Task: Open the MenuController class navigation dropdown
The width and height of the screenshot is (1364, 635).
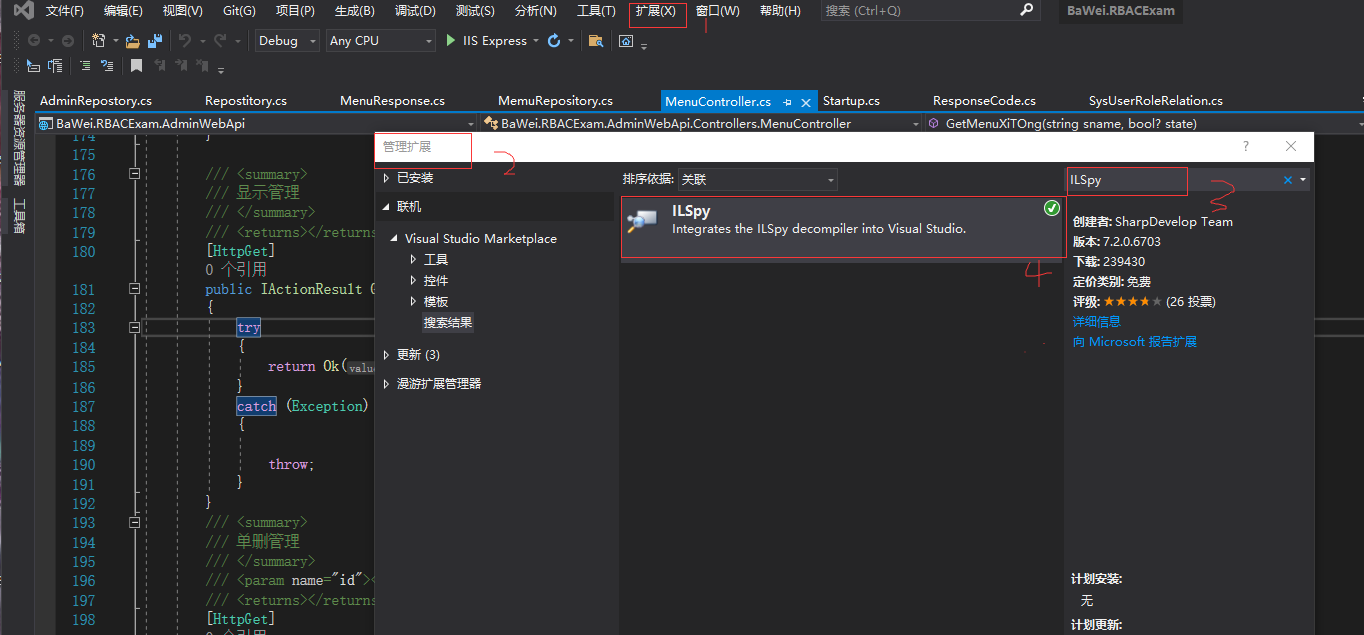Action: (702, 124)
